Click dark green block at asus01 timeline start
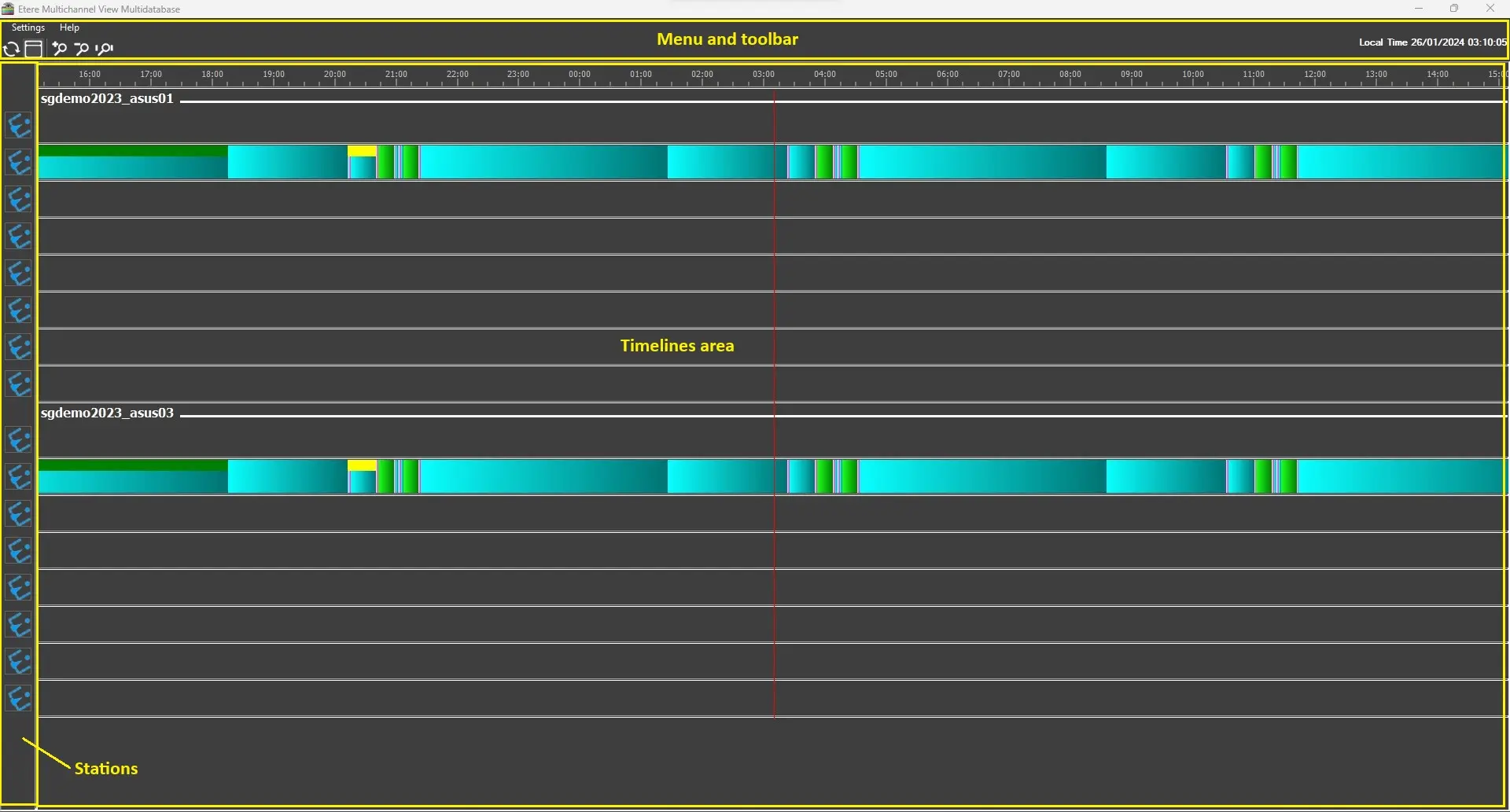This screenshot has width=1510, height=812. tap(132, 150)
